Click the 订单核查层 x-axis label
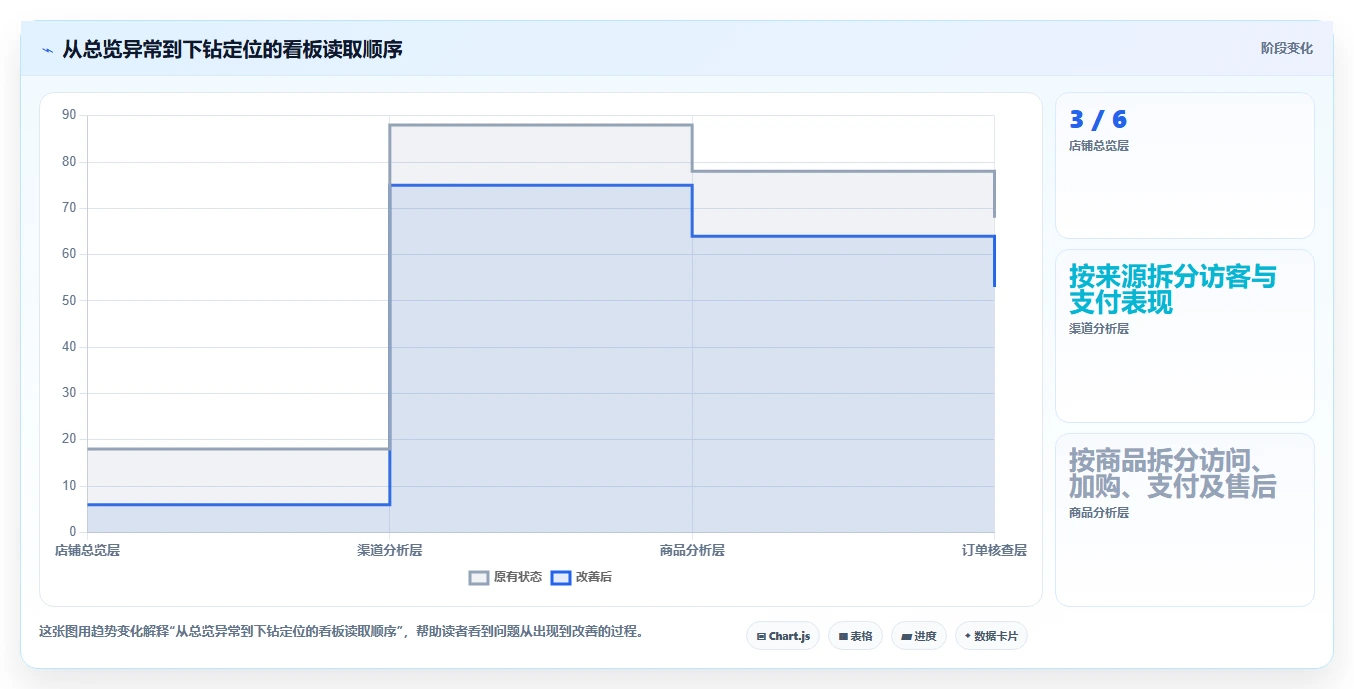The height and width of the screenshot is (689, 1354). tap(994, 550)
